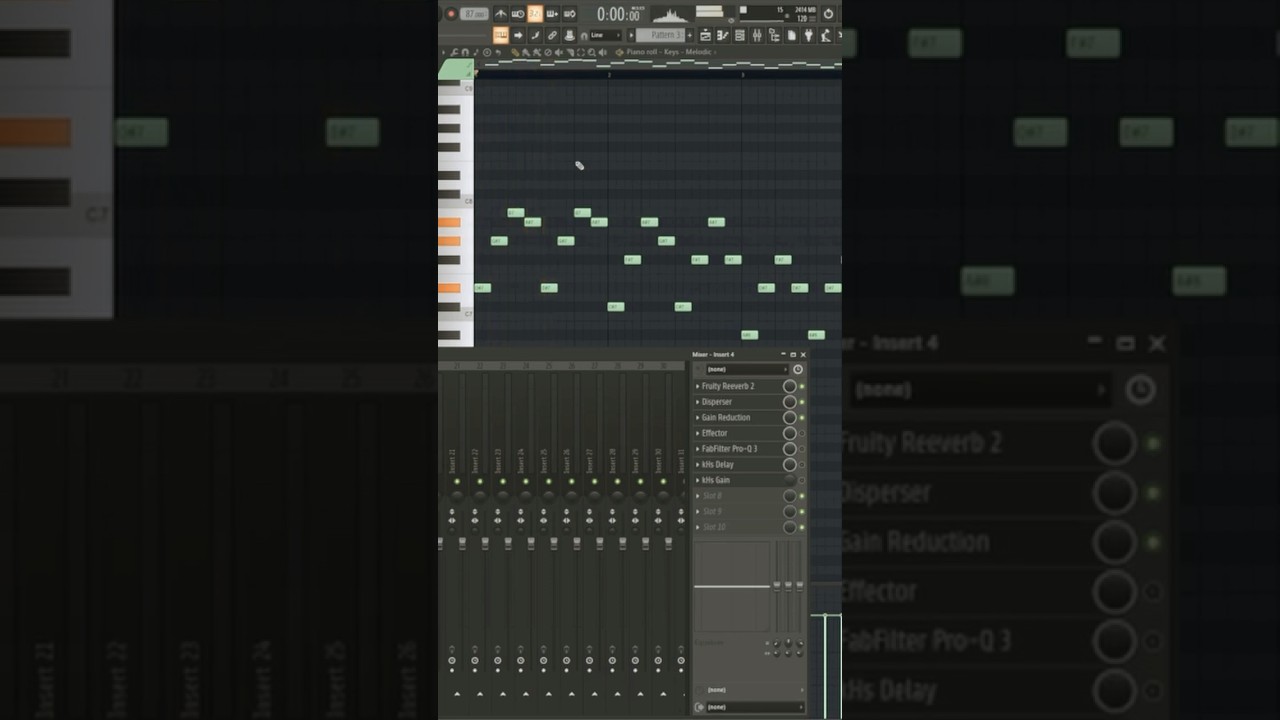Open the kHs Gain plugin
The height and width of the screenshot is (720, 1280).
pyautogui.click(x=716, y=480)
